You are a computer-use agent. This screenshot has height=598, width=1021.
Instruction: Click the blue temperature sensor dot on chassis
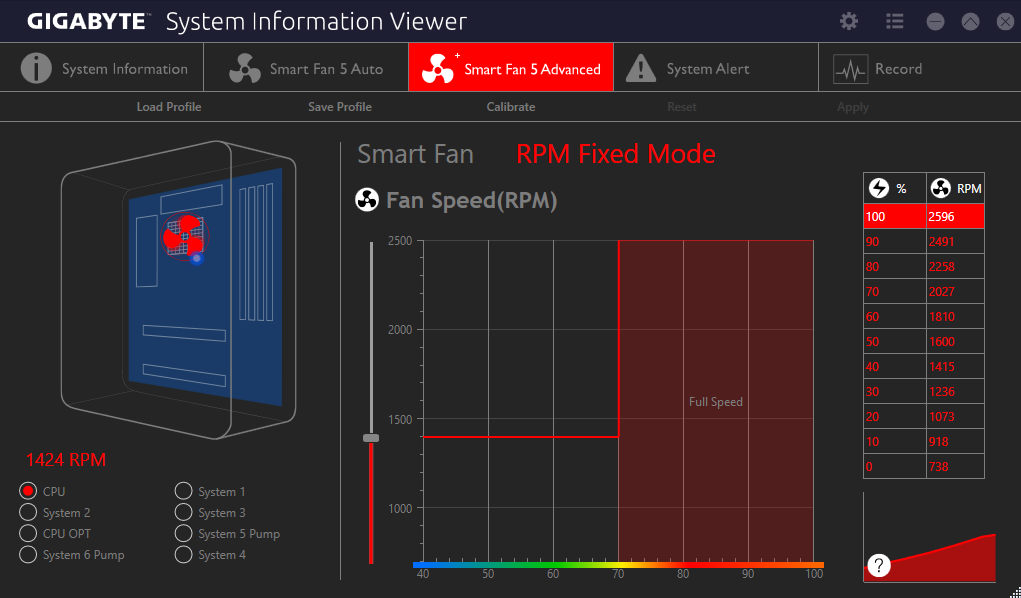pos(197,258)
